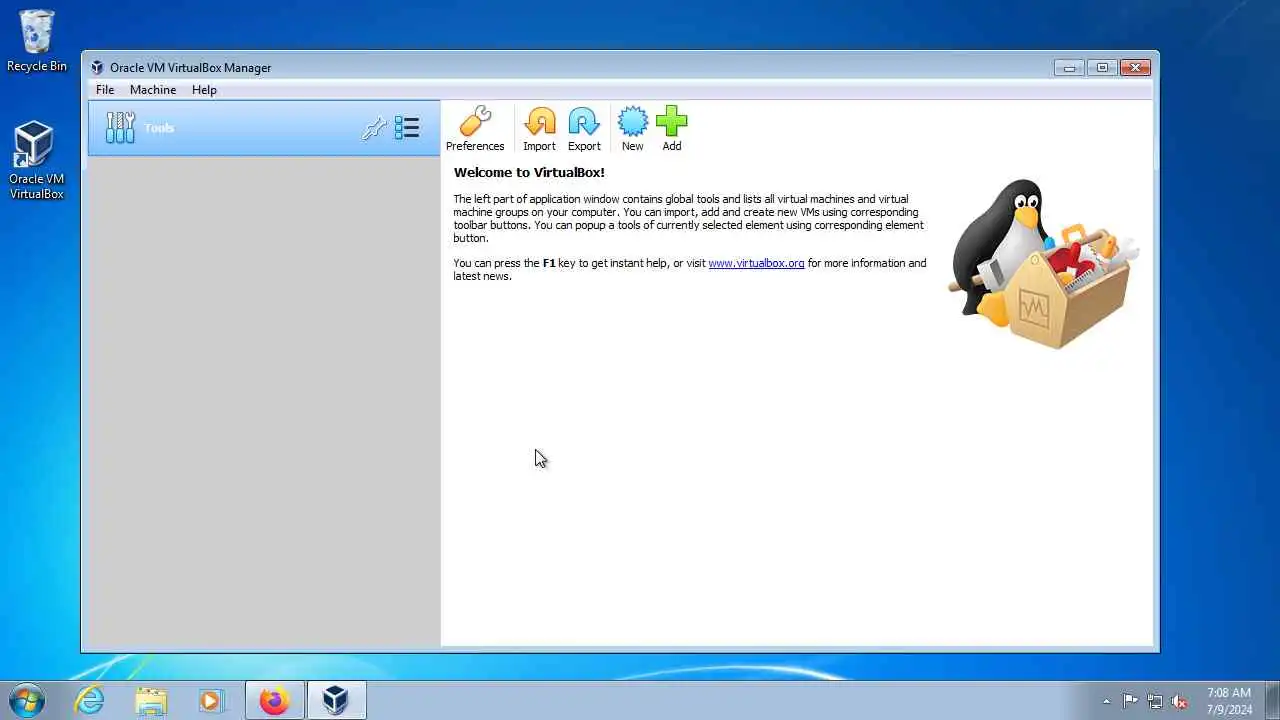Close the VirtualBox Manager window
The height and width of the screenshot is (720, 1280).
(x=1135, y=67)
